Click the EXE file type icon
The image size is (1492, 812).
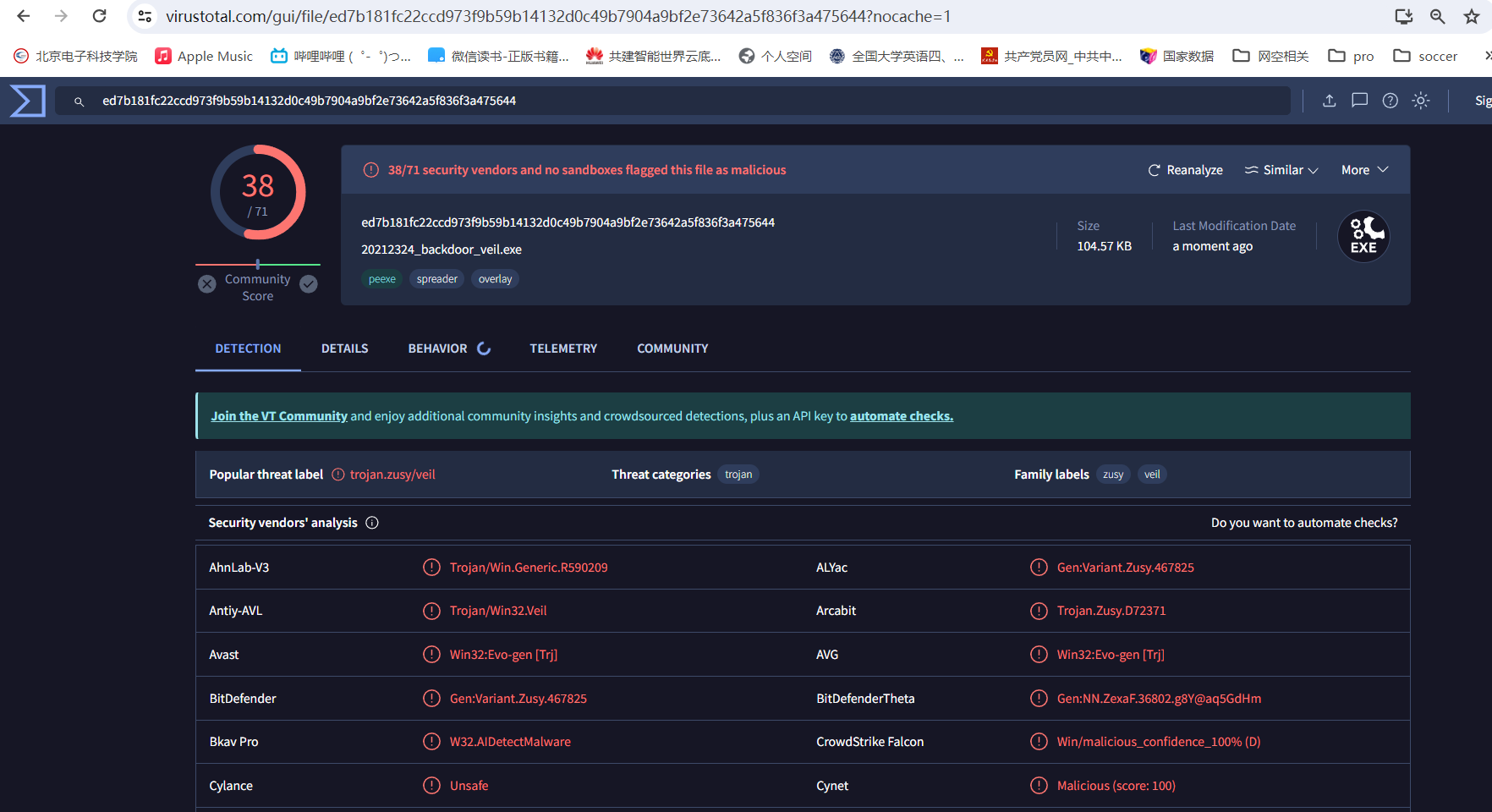click(x=1363, y=237)
